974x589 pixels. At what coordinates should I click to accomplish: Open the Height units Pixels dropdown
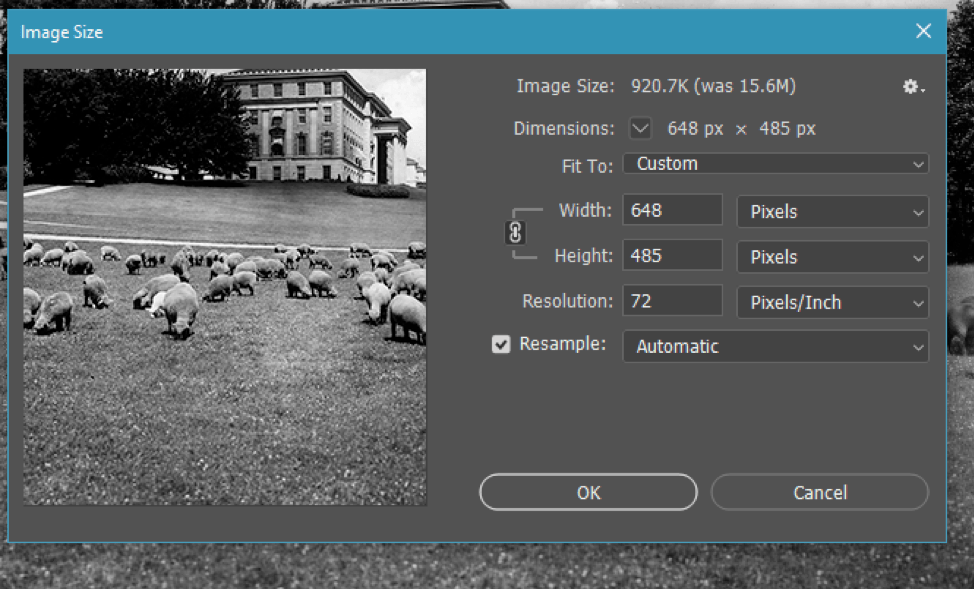[832, 257]
